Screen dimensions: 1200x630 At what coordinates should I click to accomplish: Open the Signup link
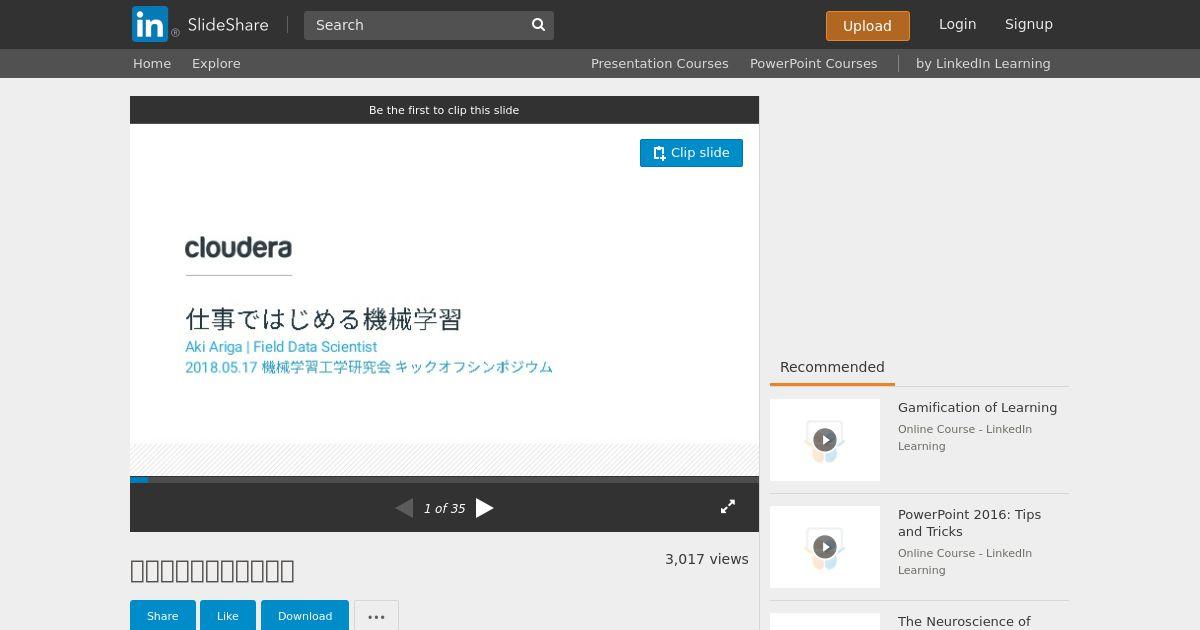coord(1029,24)
